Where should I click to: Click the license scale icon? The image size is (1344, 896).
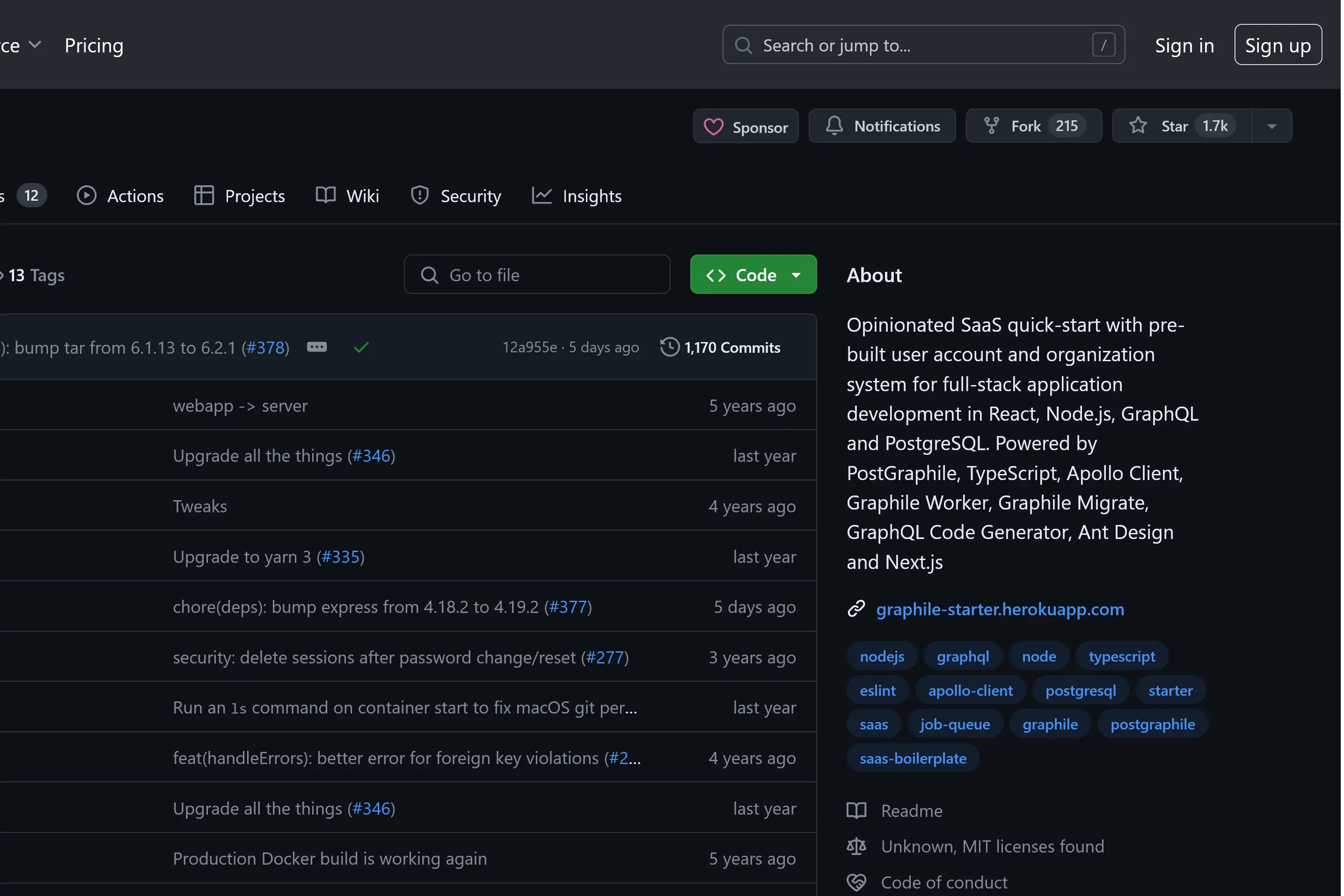point(856,846)
